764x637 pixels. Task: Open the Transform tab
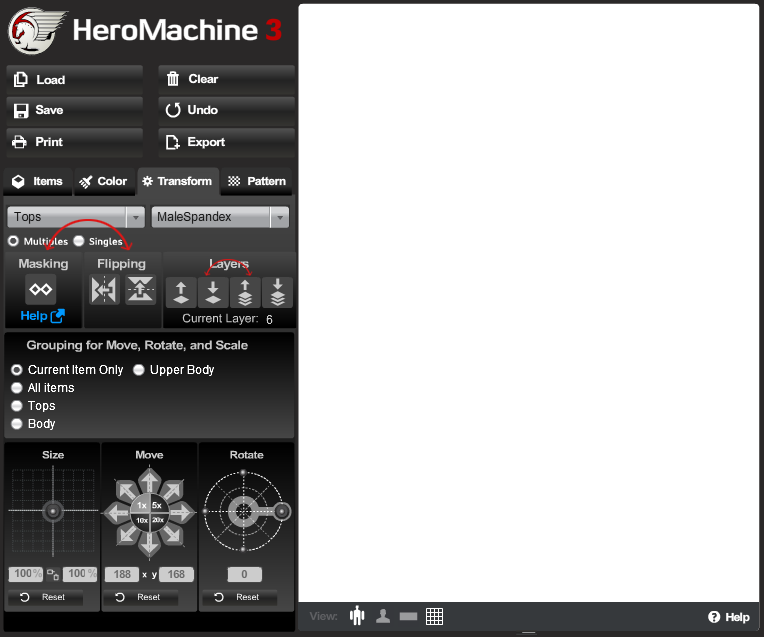point(178,181)
